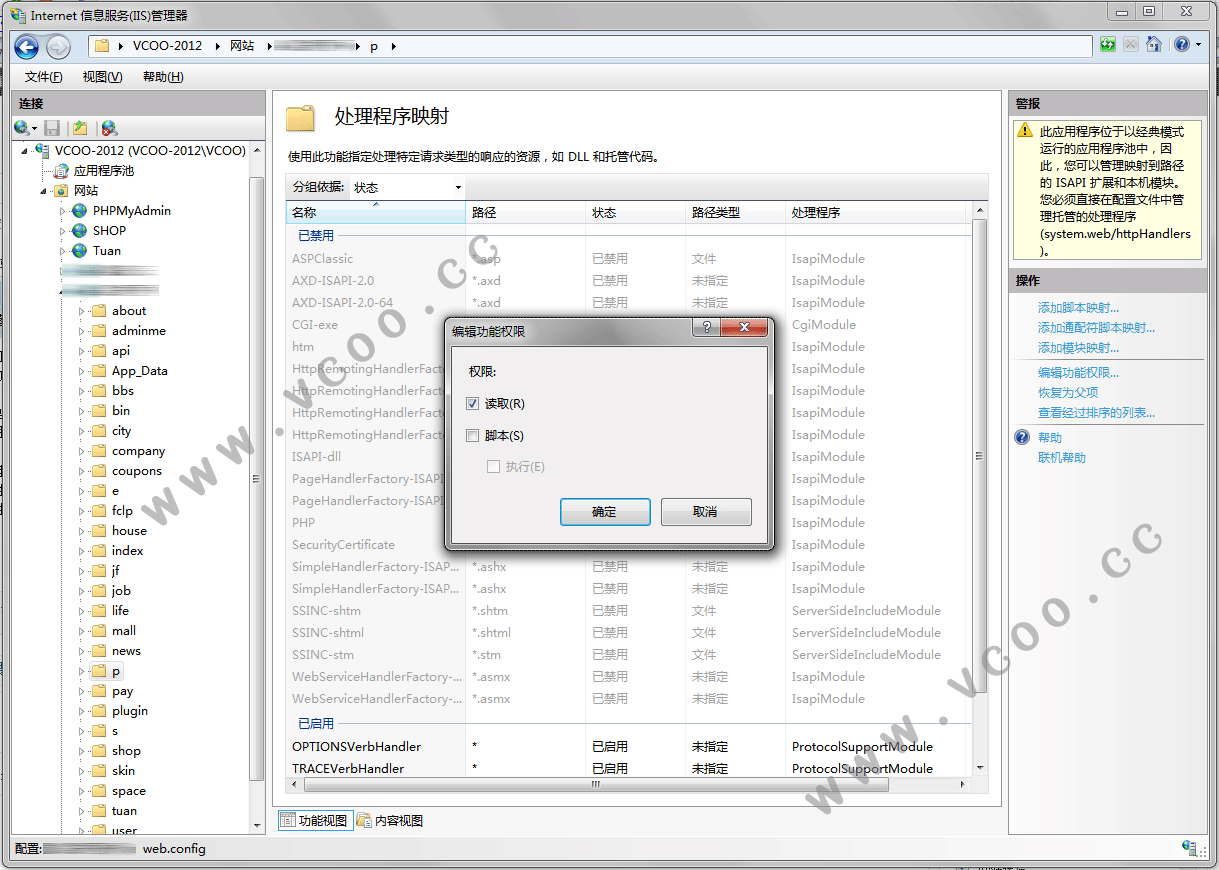Viewport: 1219px width, 870px height.
Task: Open the 文件(F) menu
Action: pos(43,77)
